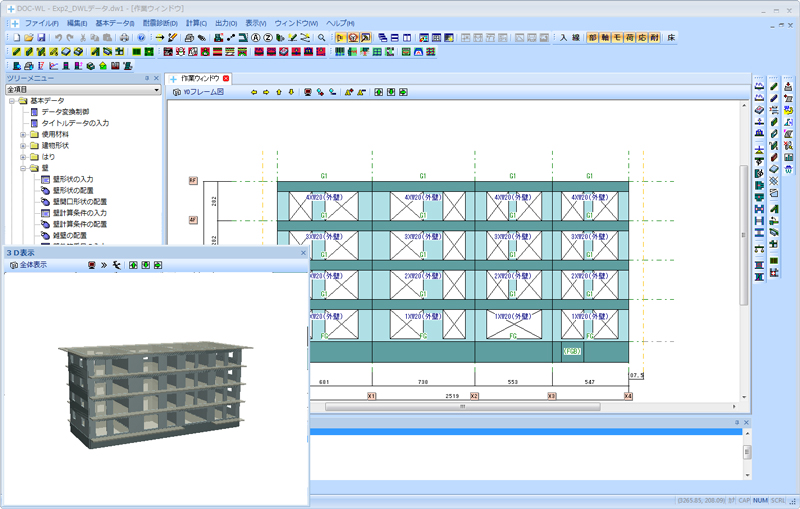Toggle the 部 display button
Screen dimensions: 800x509
click(593, 37)
